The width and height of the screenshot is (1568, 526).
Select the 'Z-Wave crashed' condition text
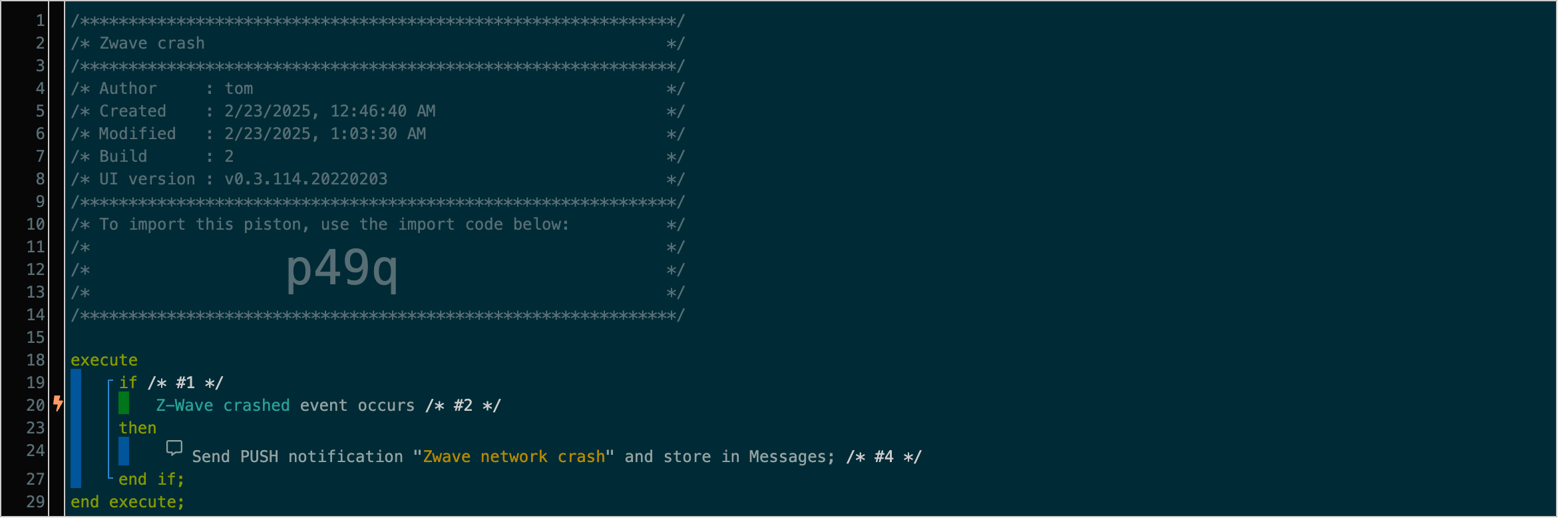(223, 405)
